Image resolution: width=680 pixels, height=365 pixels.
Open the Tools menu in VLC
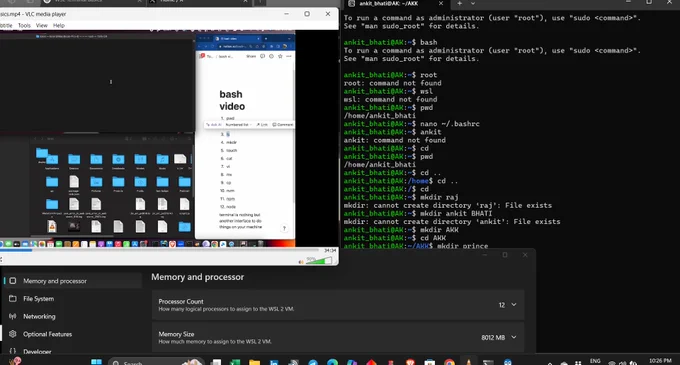pyautogui.click(x=24, y=26)
